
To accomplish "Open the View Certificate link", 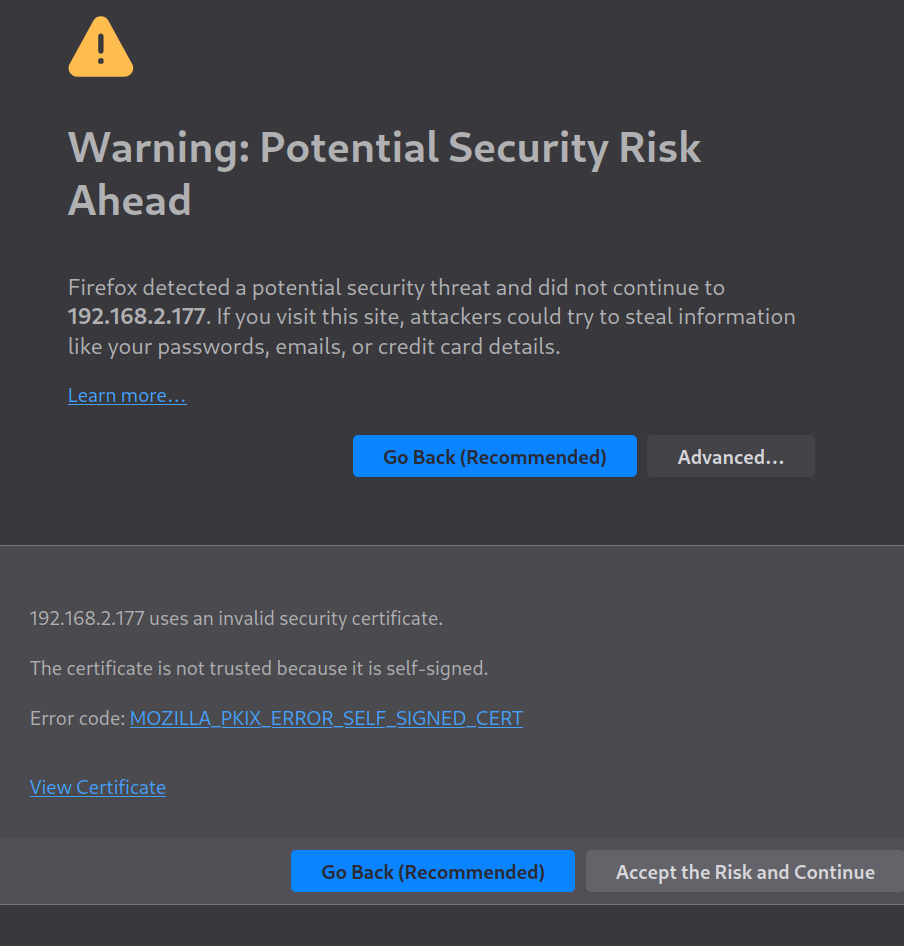I will pos(98,788).
